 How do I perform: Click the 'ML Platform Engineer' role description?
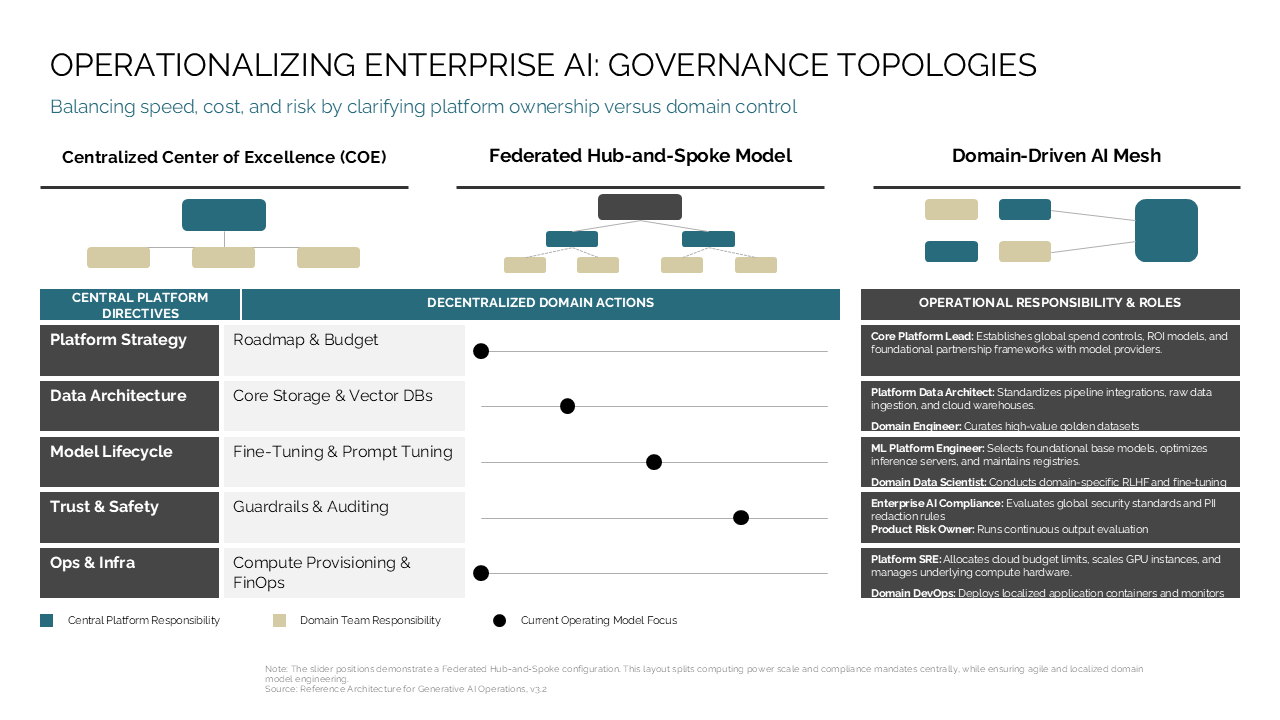pyautogui.click(x=1039, y=455)
